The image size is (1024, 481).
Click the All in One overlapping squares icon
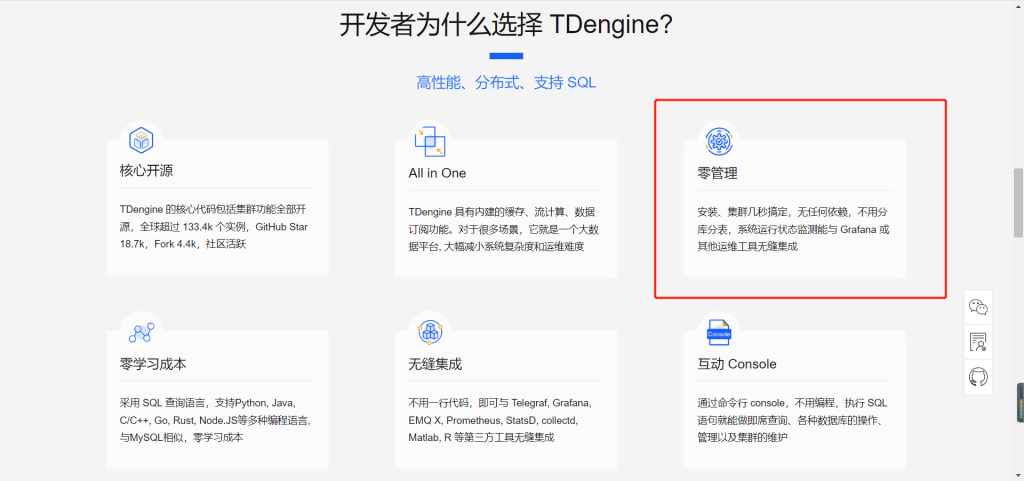[430, 140]
